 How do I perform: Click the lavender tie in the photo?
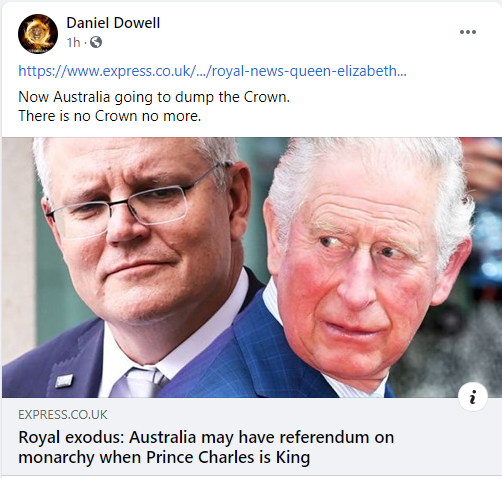[138, 382]
